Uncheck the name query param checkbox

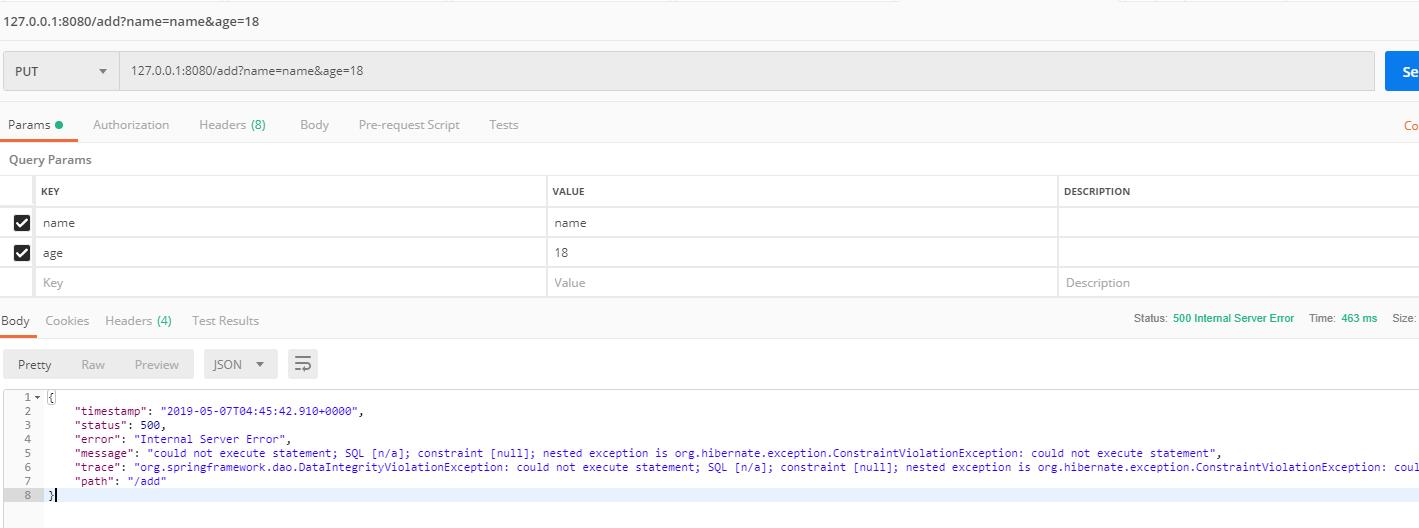(22, 223)
